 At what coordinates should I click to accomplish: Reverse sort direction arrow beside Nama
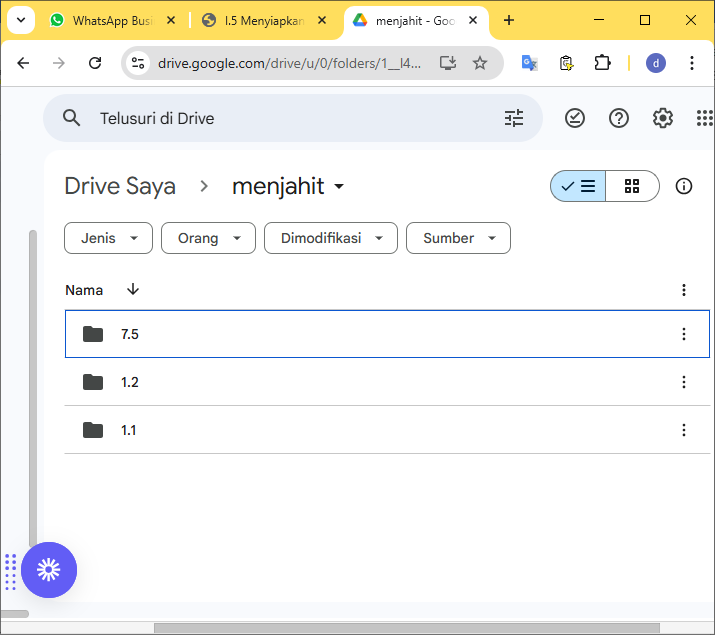(133, 290)
